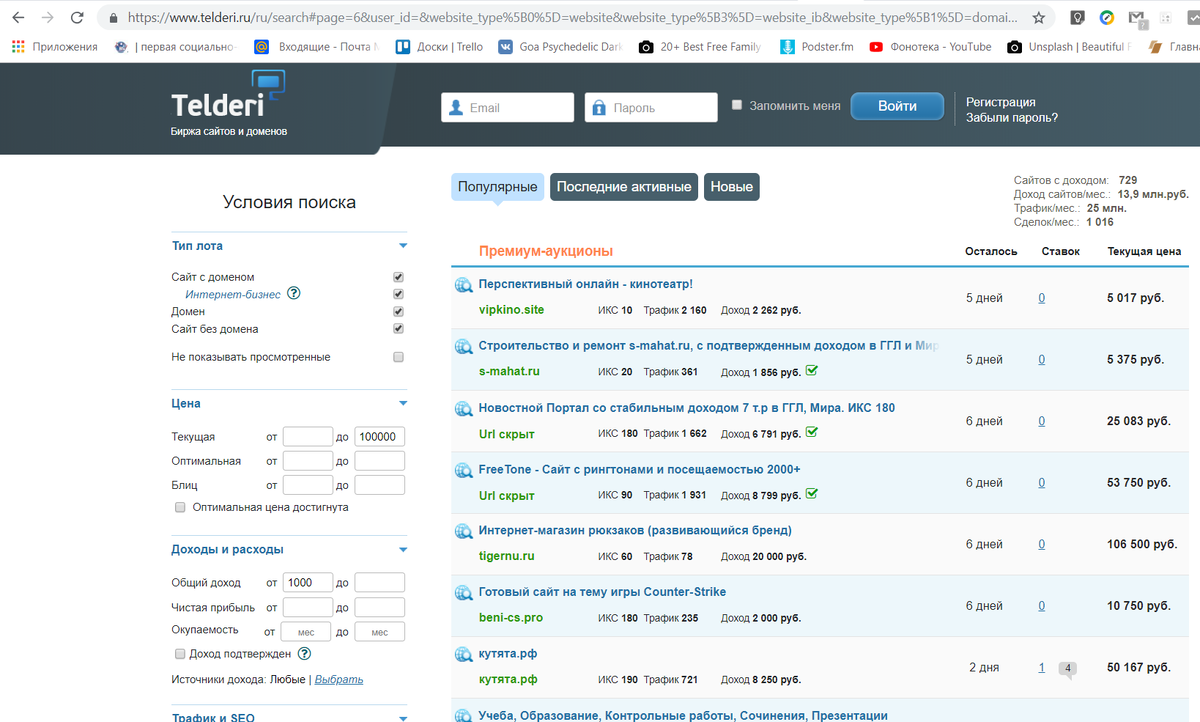The width and height of the screenshot is (1200, 722).
Task: Tick Запомнить меня checkbox
Action: coord(737,105)
